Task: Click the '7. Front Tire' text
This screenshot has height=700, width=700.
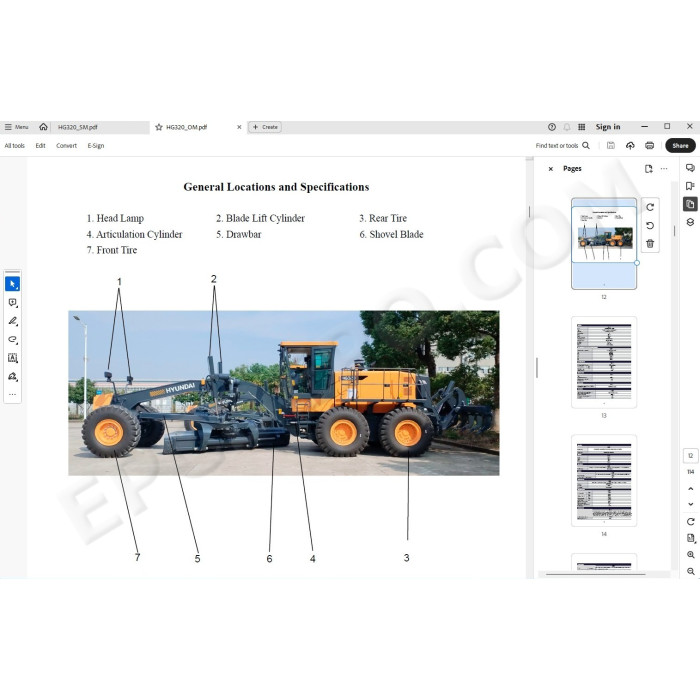Action: tap(112, 250)
